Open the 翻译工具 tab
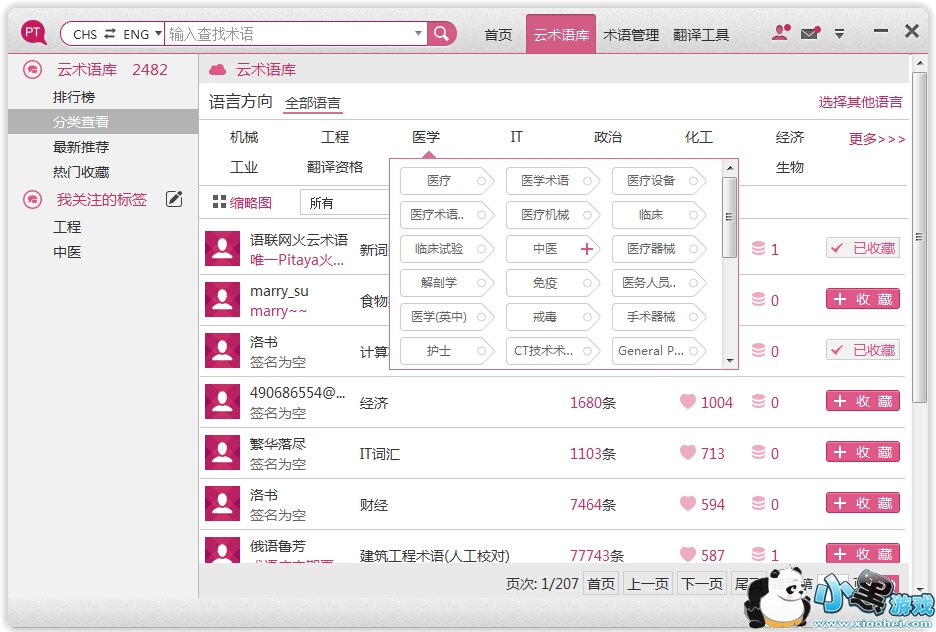This screenshot has width=936, height=632. point(701,35)
